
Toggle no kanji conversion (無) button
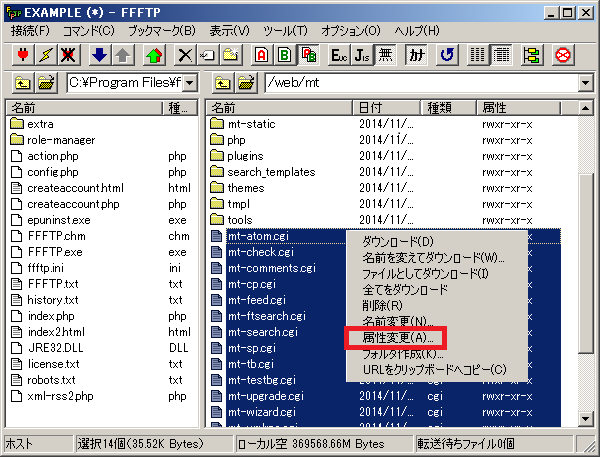[x=385, y=55]
